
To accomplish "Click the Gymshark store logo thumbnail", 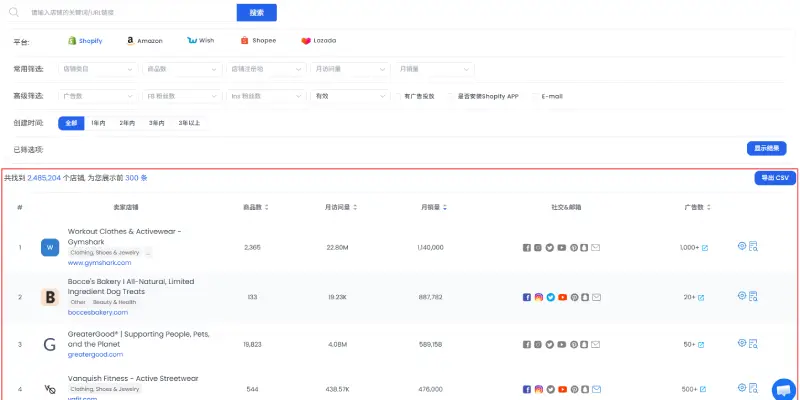I will [50, 247].
